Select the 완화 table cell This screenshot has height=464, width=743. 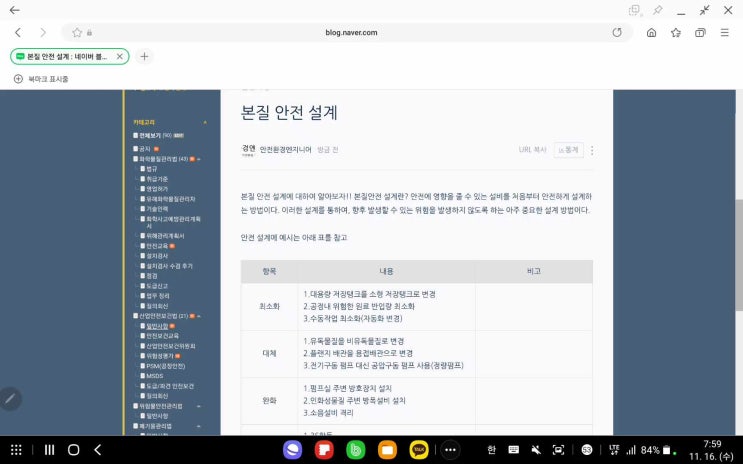(x=270, y=400)
